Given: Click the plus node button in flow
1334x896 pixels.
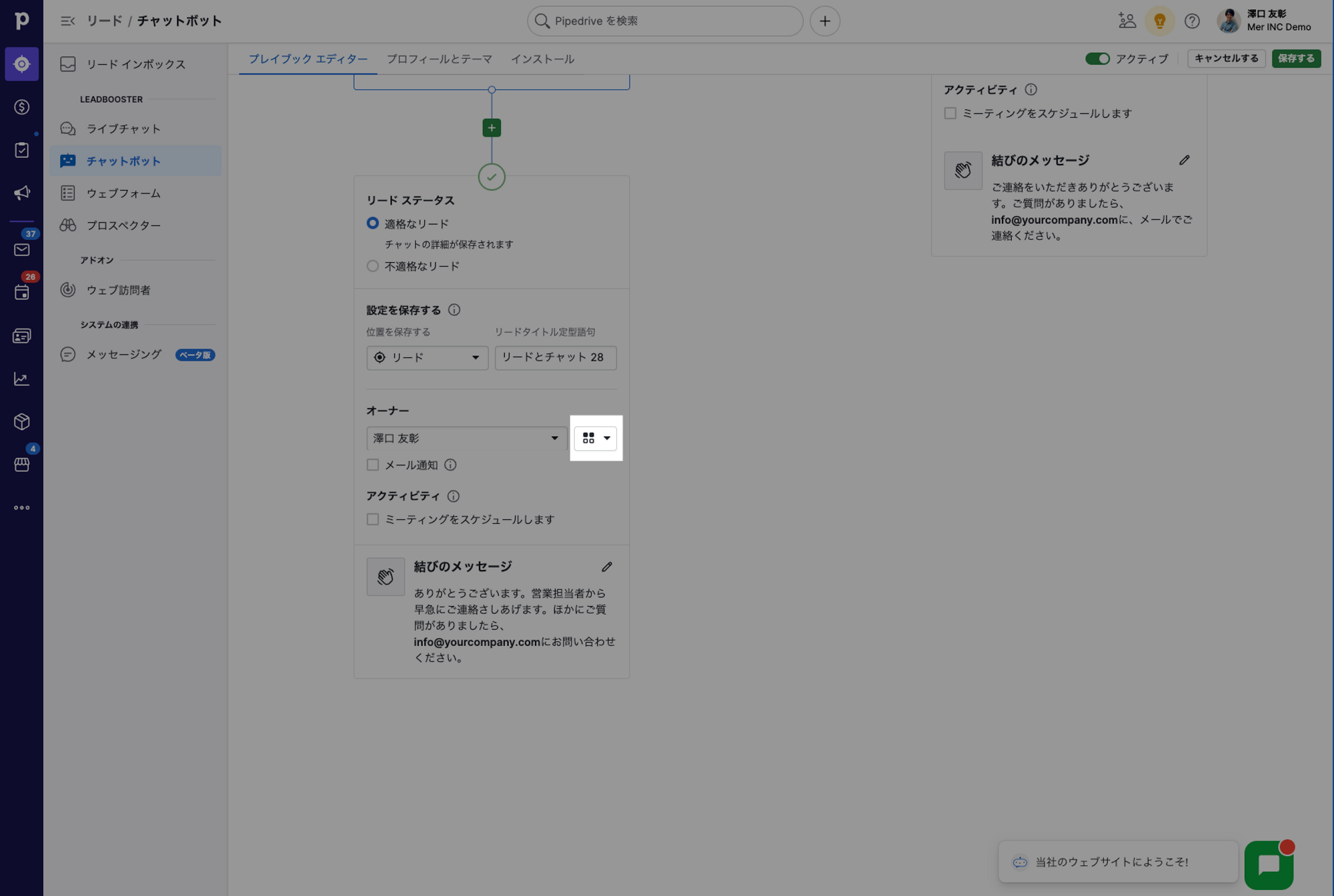Looking at the screenshot, I should pos(491,128).
